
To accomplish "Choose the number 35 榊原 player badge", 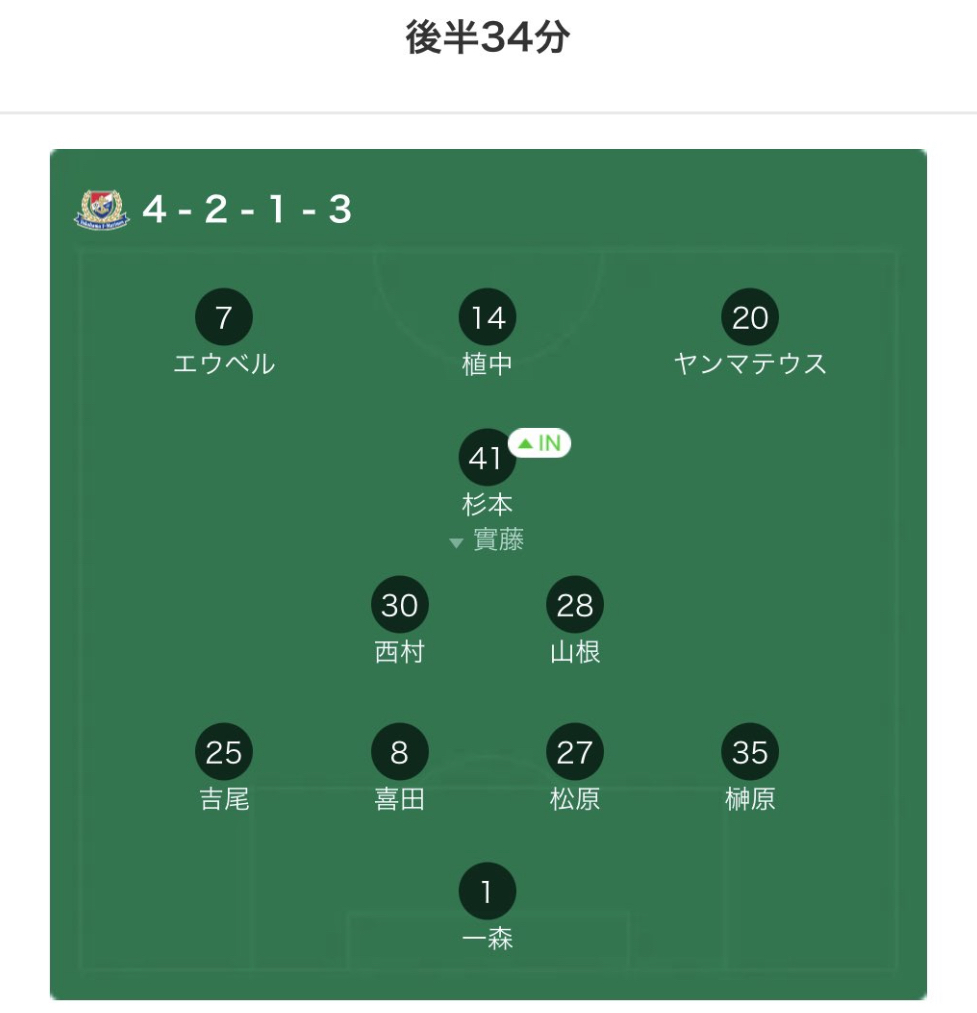I will [x=750, y=751].
